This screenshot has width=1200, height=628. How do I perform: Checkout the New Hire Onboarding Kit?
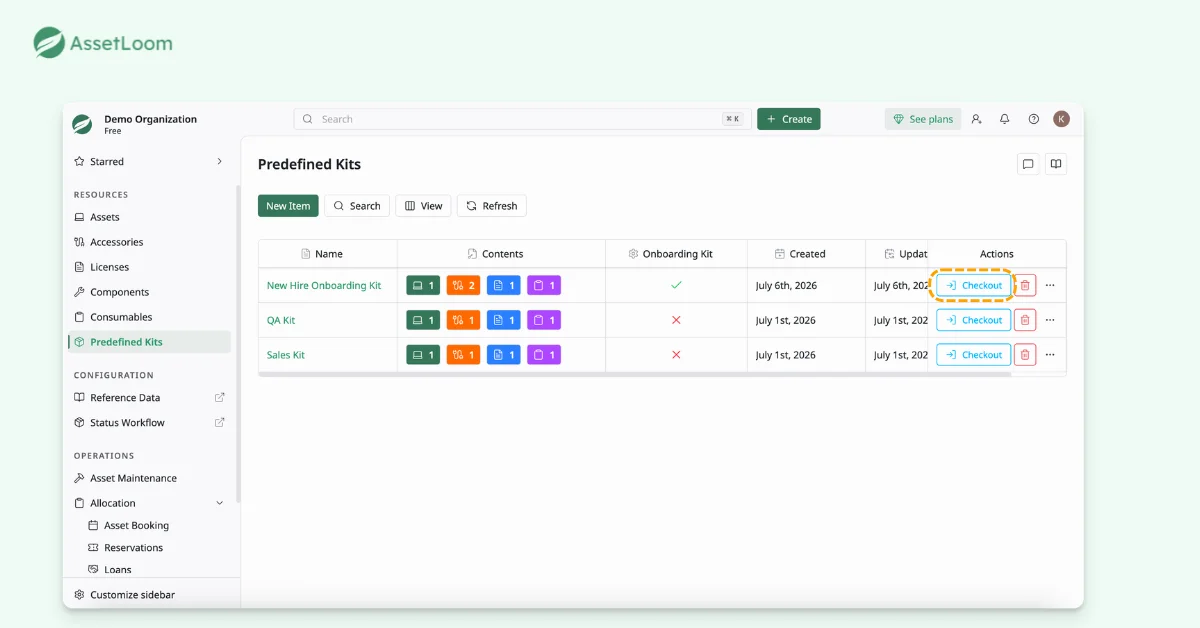click(x=974, y=285)
